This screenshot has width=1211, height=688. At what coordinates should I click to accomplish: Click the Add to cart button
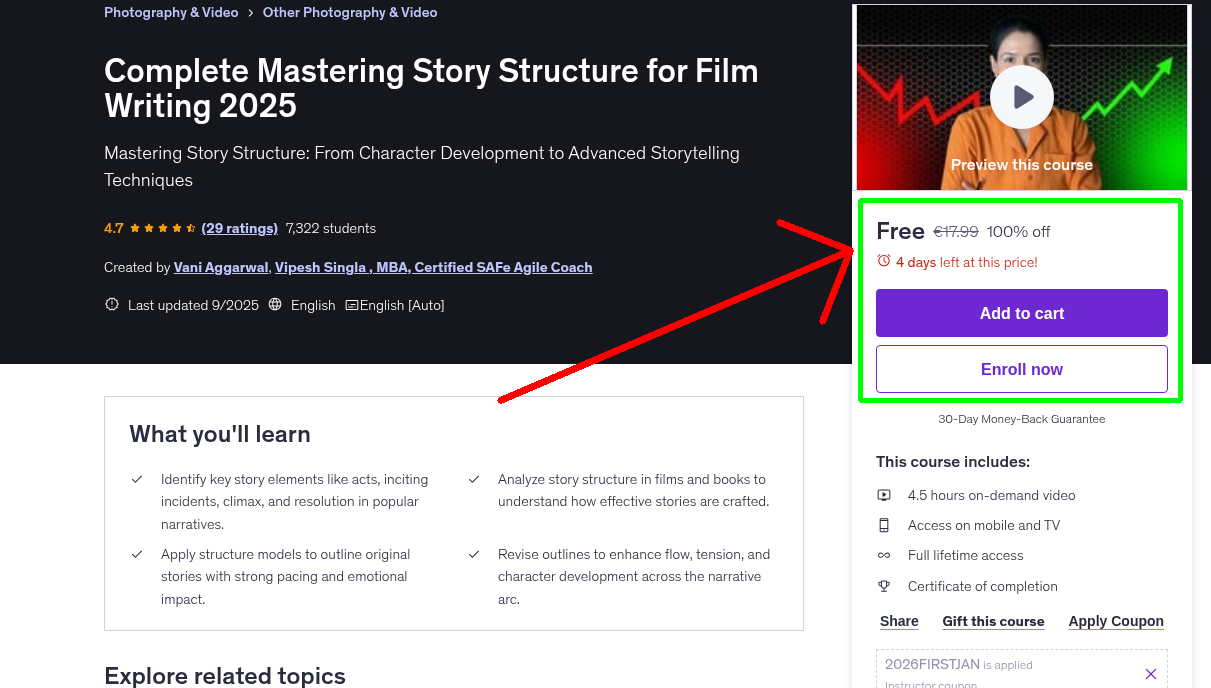[x=1021, y=313]
